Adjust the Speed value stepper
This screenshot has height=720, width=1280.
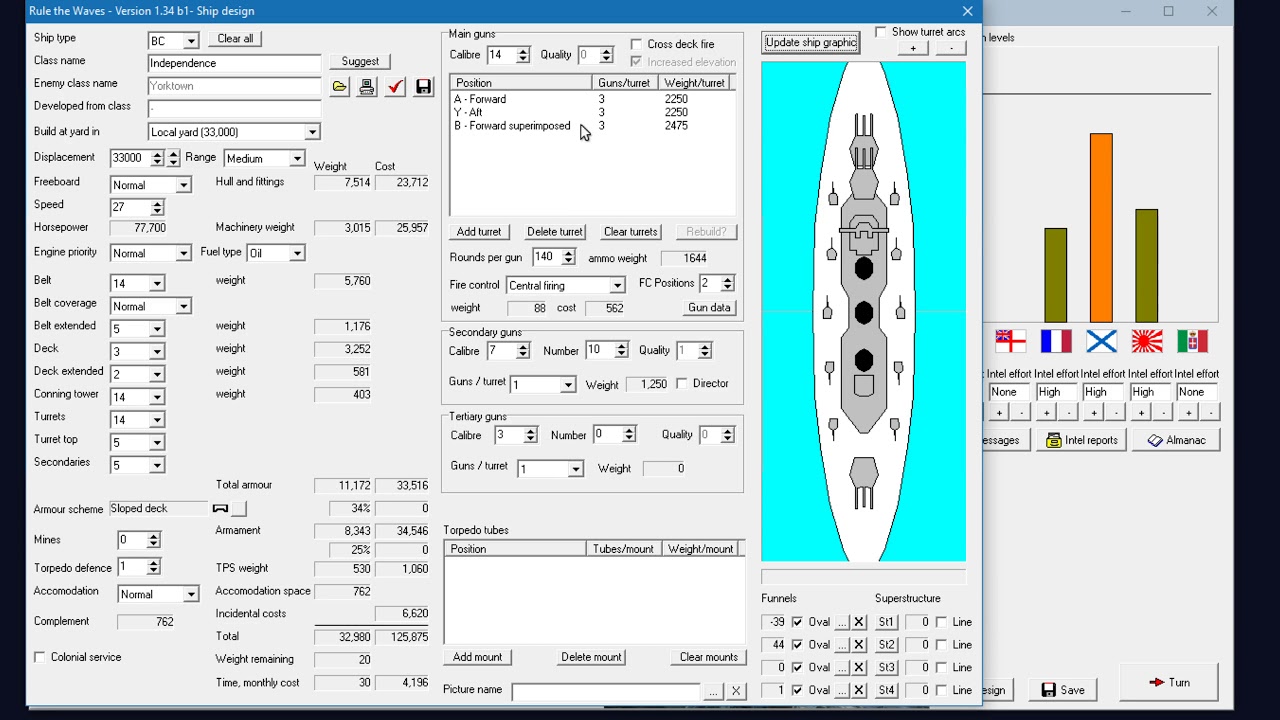[157, 208]
